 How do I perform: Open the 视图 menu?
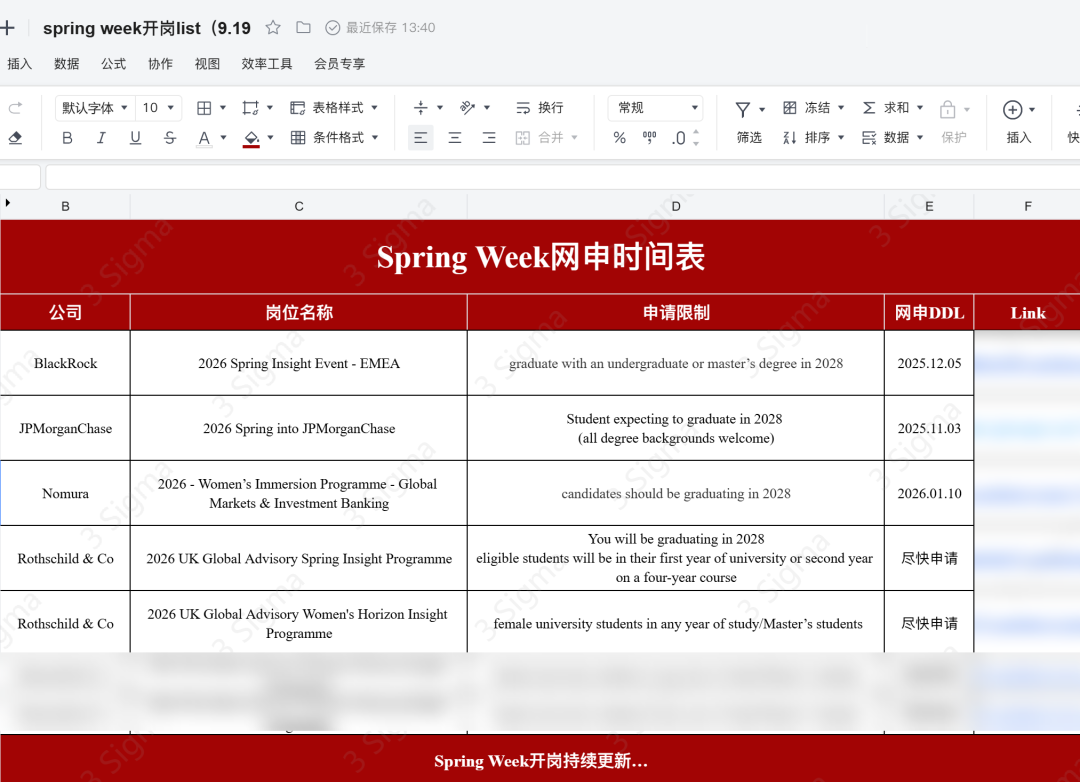click(207, 64)
